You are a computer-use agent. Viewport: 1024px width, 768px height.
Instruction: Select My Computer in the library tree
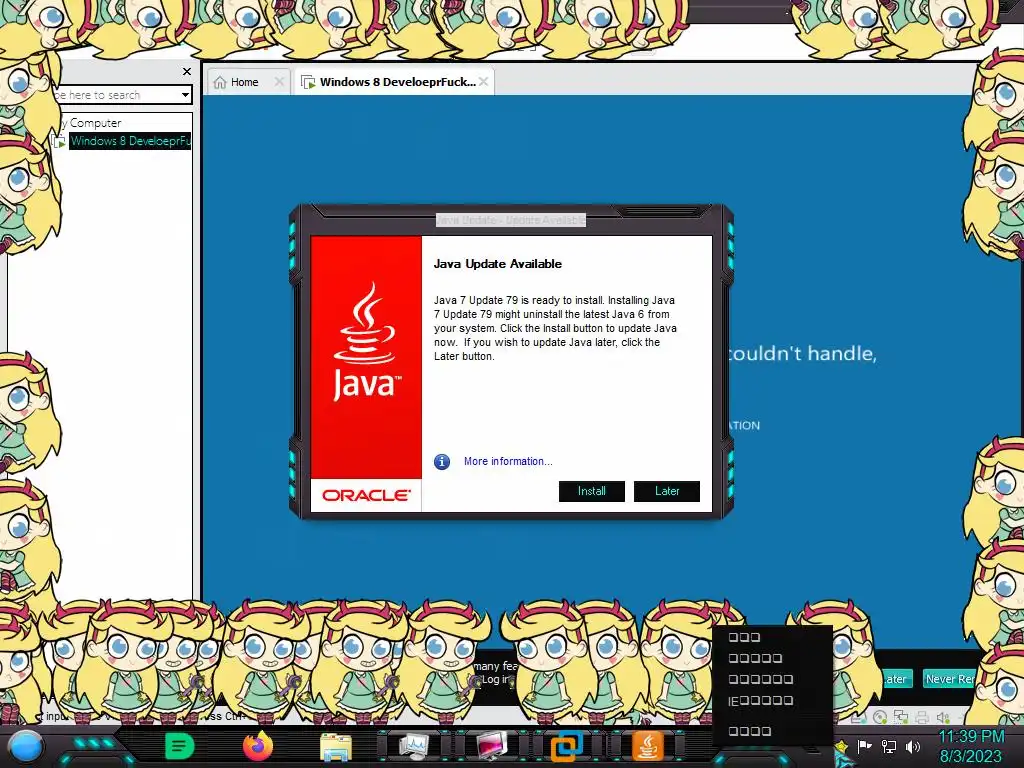[91, 123]
